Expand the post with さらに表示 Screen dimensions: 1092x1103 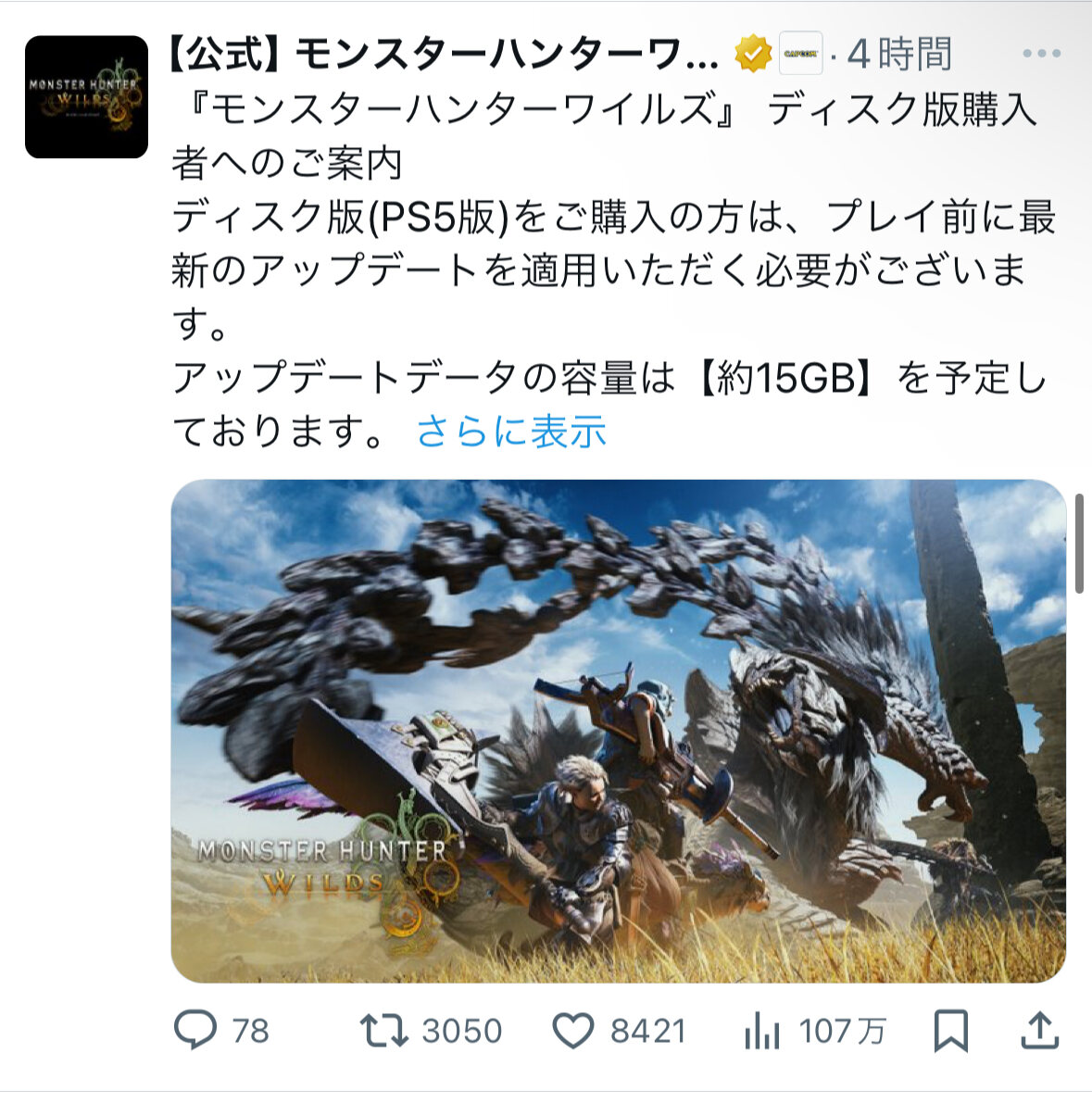tap(511, 432)
